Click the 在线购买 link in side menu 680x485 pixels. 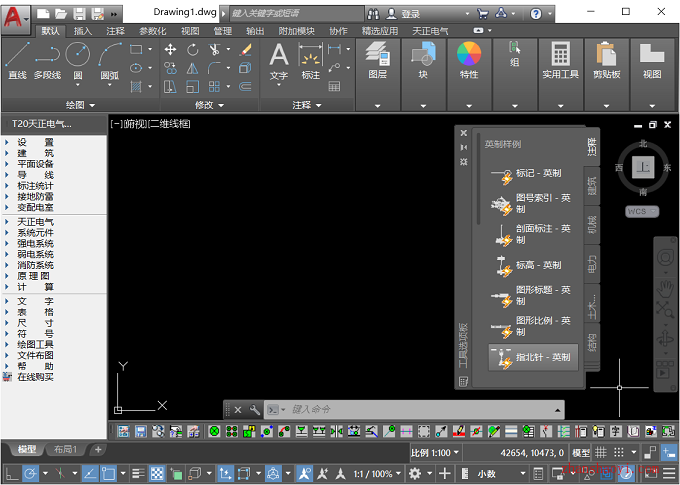[35, 377]
